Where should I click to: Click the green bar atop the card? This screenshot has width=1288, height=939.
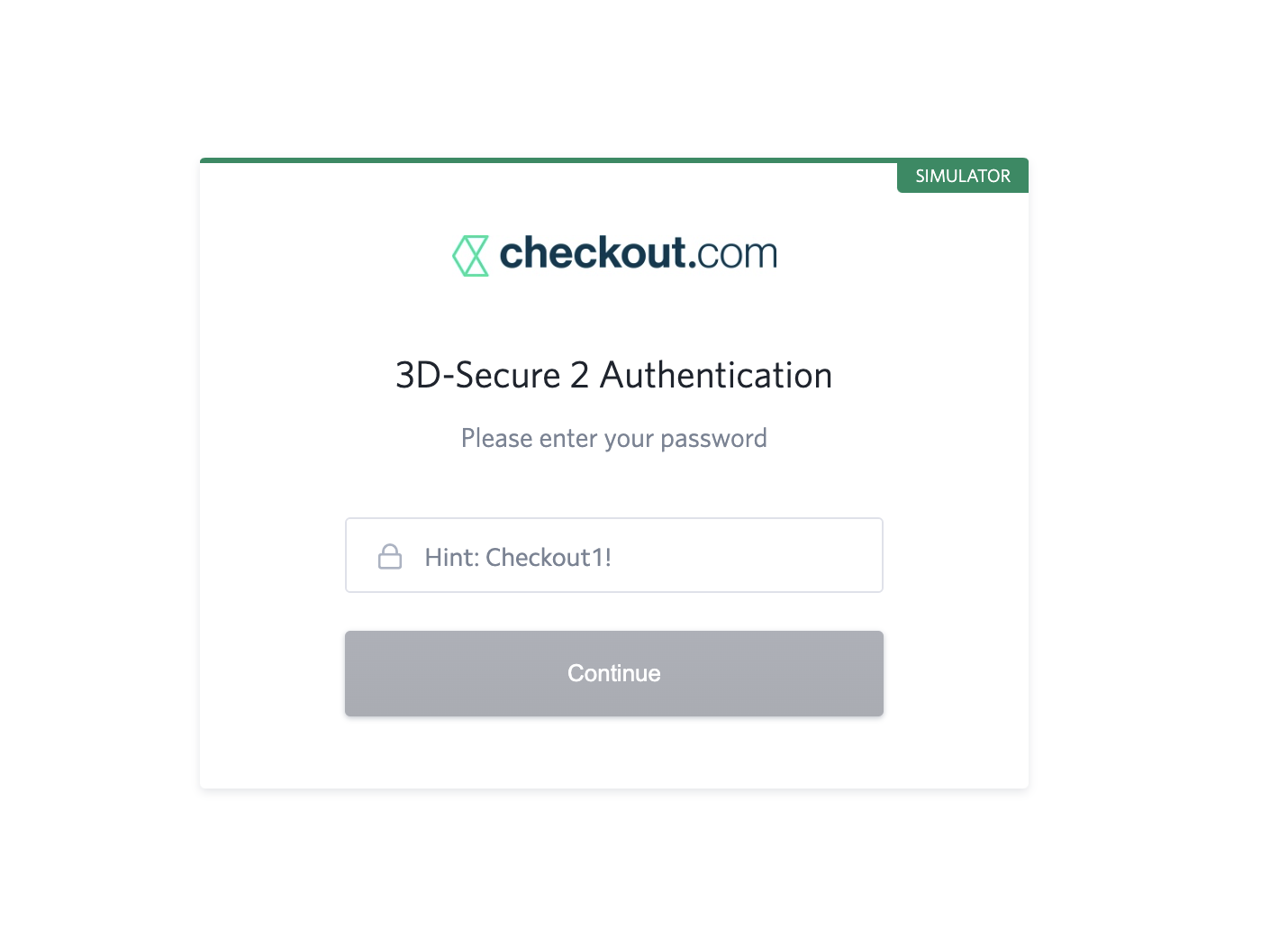tap(540, 160)
